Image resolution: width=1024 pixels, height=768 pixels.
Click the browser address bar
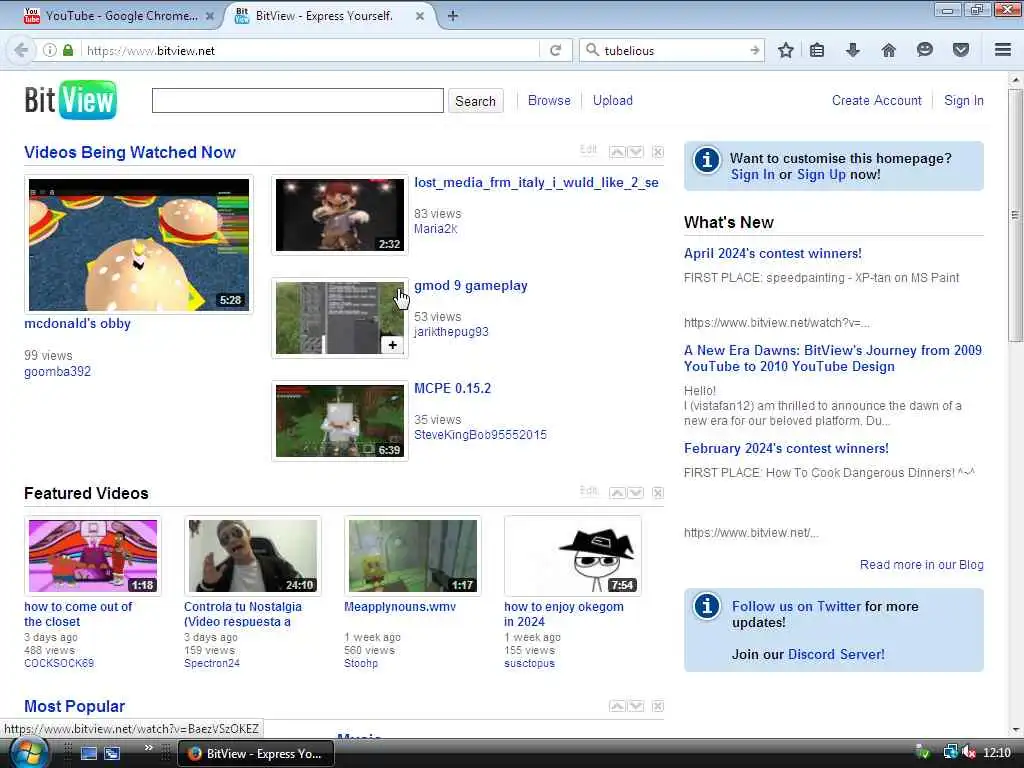point(310,50)
